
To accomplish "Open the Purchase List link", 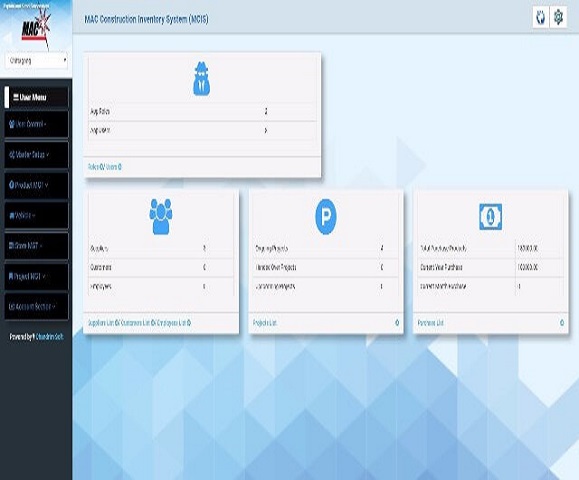I will pyautogui.click(x=431, y=323).
